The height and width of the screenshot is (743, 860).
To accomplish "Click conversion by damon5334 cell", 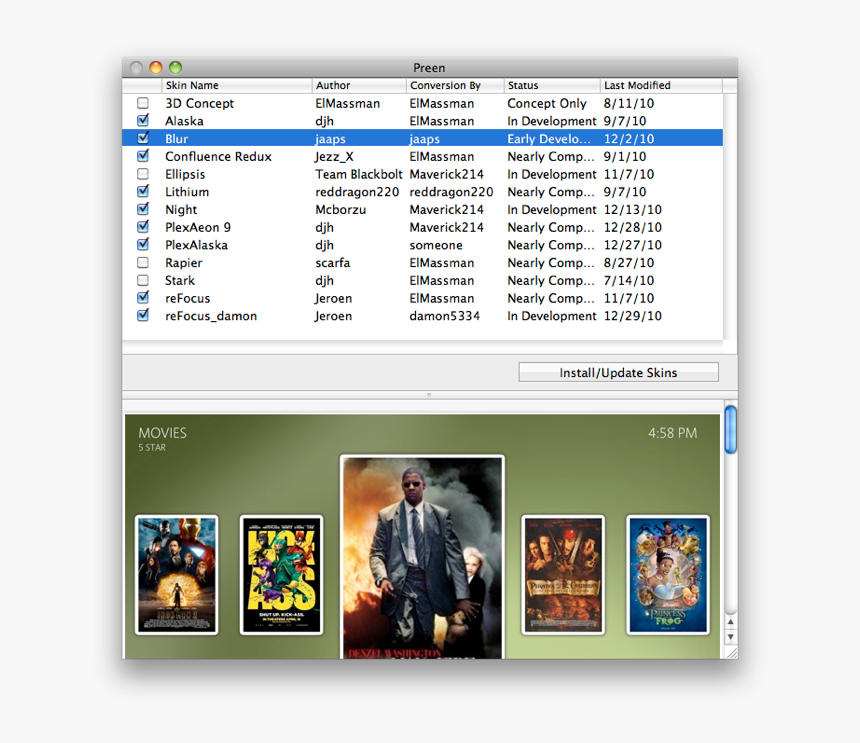I will (x=444, y=316).
